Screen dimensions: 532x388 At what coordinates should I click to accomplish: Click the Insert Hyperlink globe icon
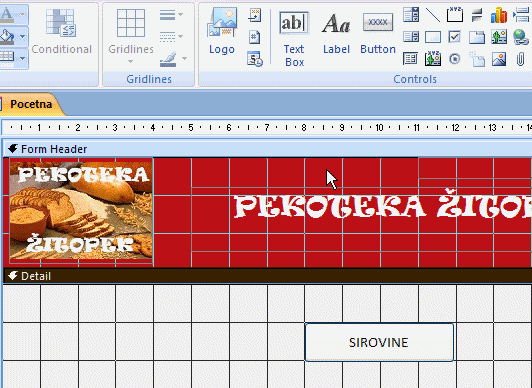[520, 37]
